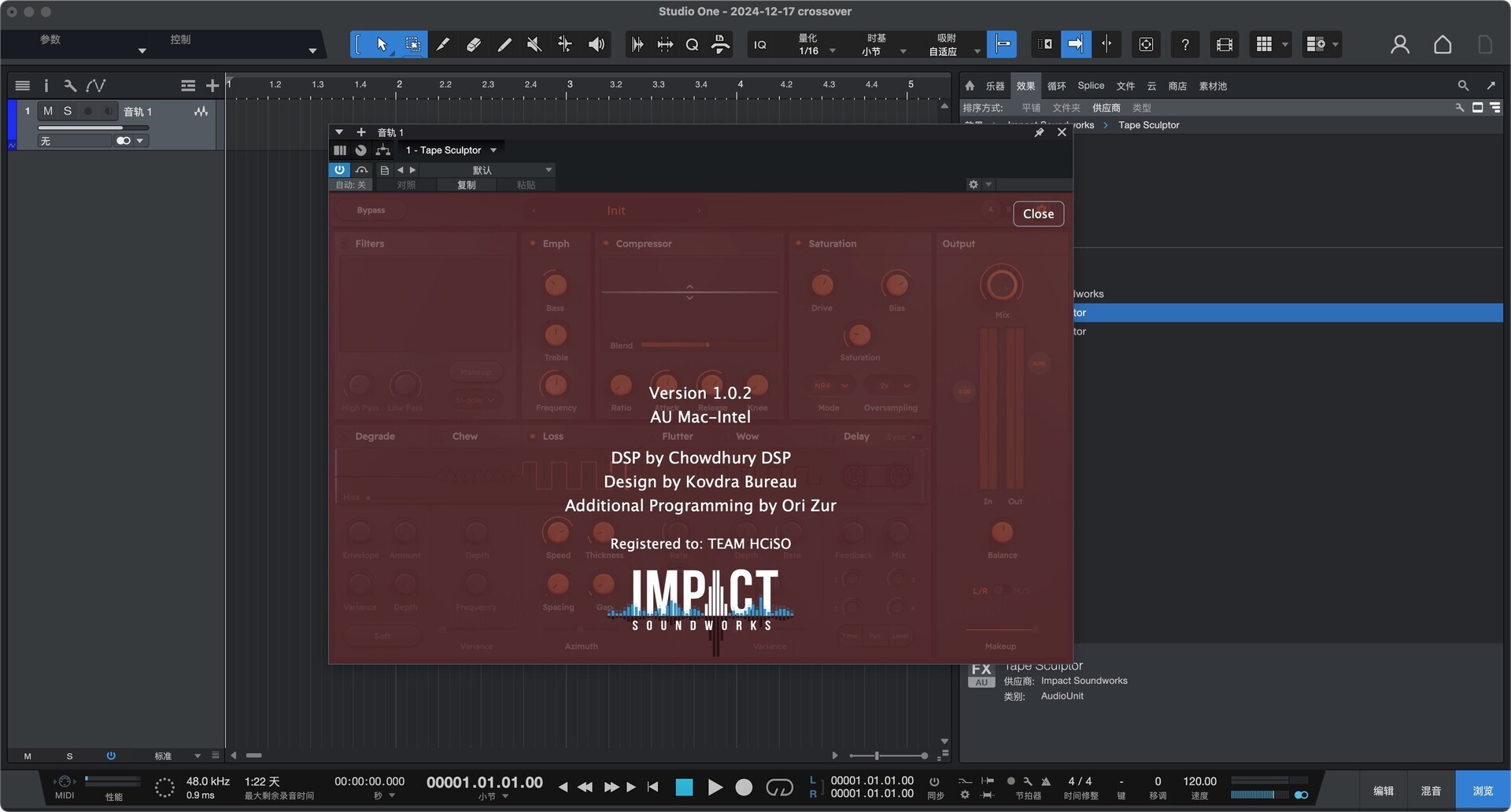Image resolution: width=1511 pixels, height=812 pixels.
Task: Toggle the Loop transport button
Action: click(779, 787)
